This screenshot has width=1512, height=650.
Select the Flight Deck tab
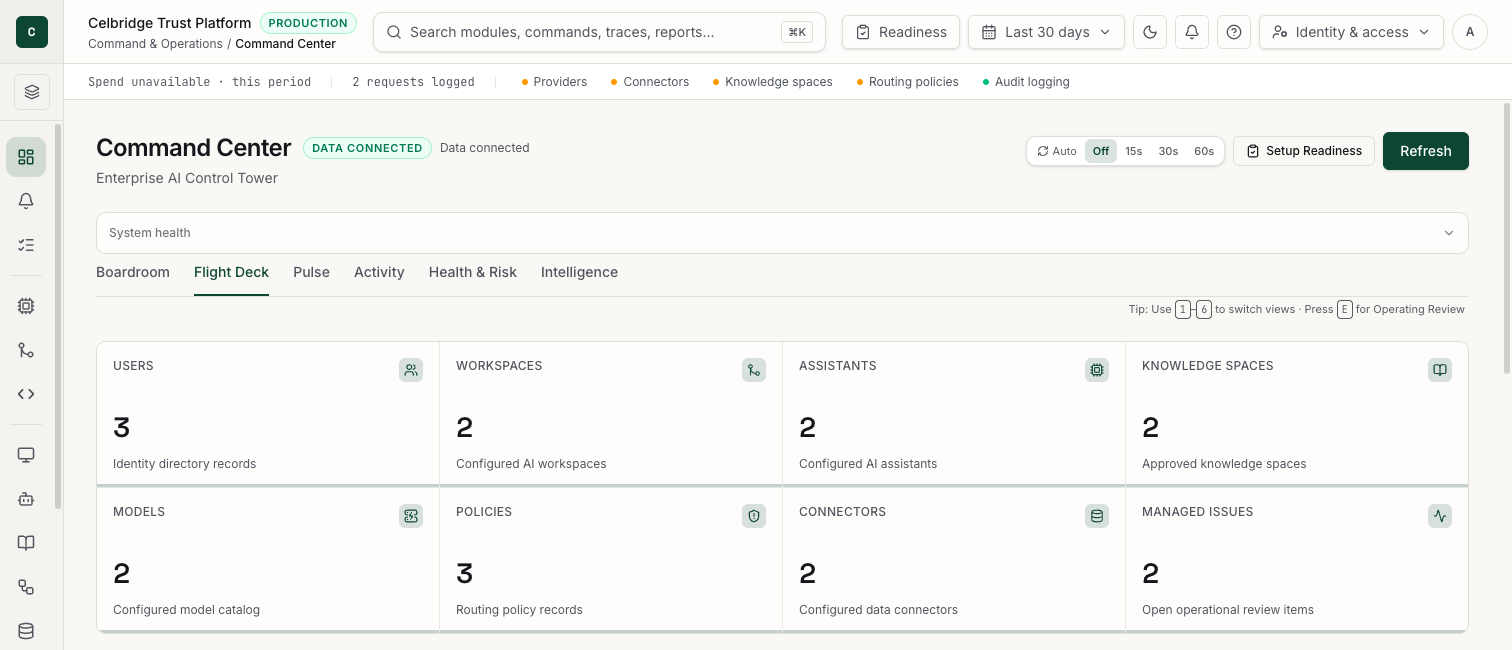231,272
